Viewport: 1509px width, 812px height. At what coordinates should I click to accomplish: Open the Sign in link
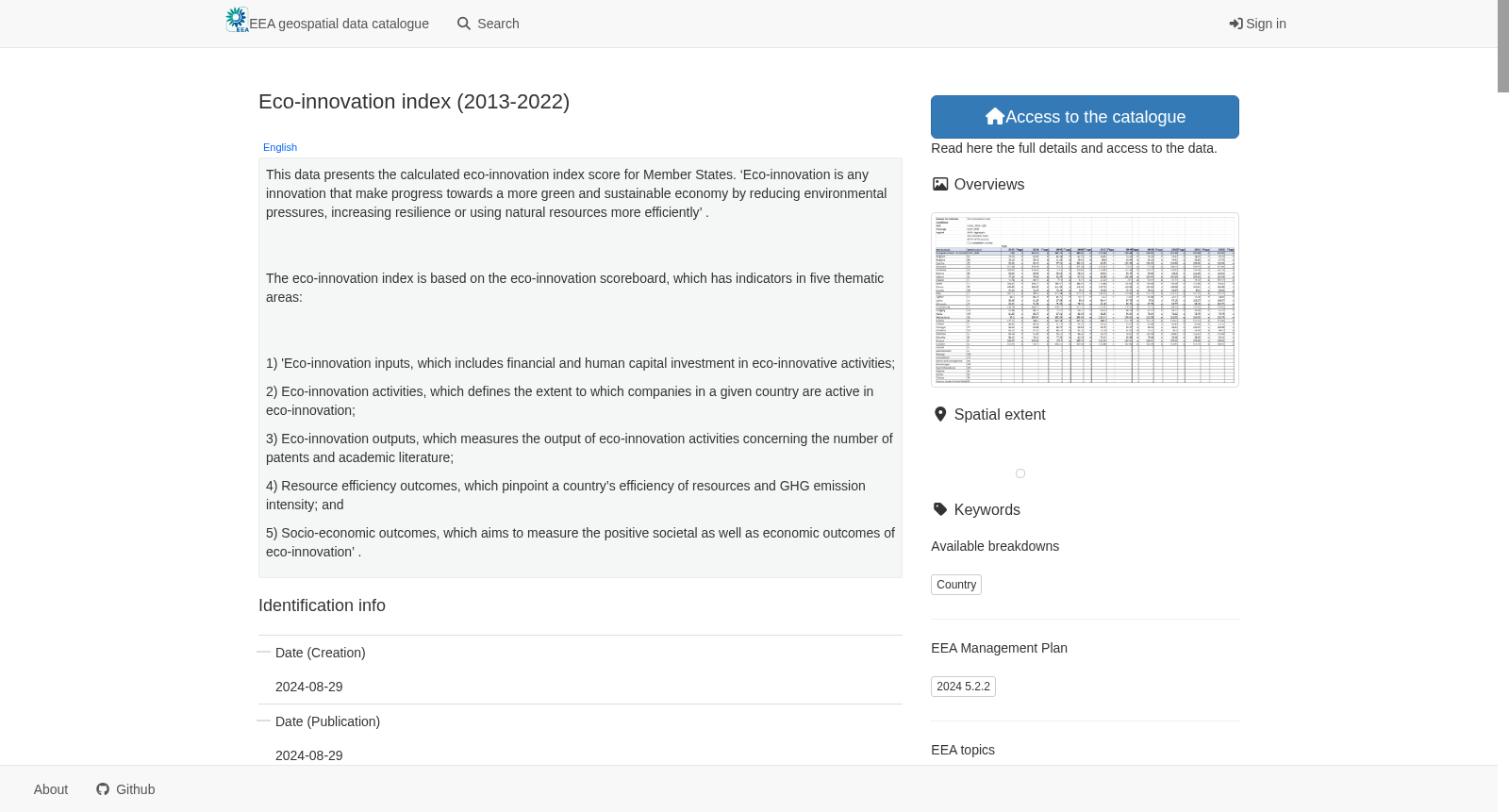1257,24
